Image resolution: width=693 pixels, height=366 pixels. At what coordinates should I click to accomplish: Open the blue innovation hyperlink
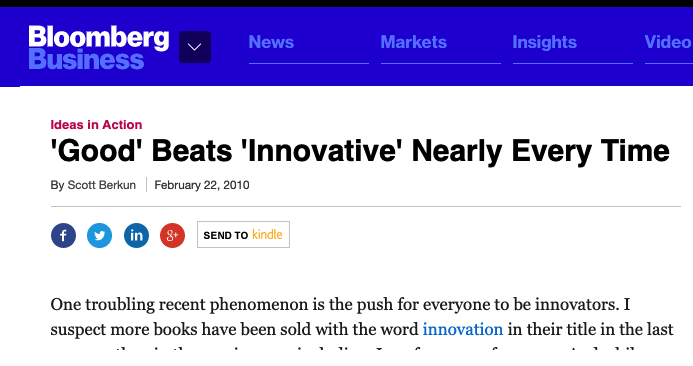[x=463, y=329]
